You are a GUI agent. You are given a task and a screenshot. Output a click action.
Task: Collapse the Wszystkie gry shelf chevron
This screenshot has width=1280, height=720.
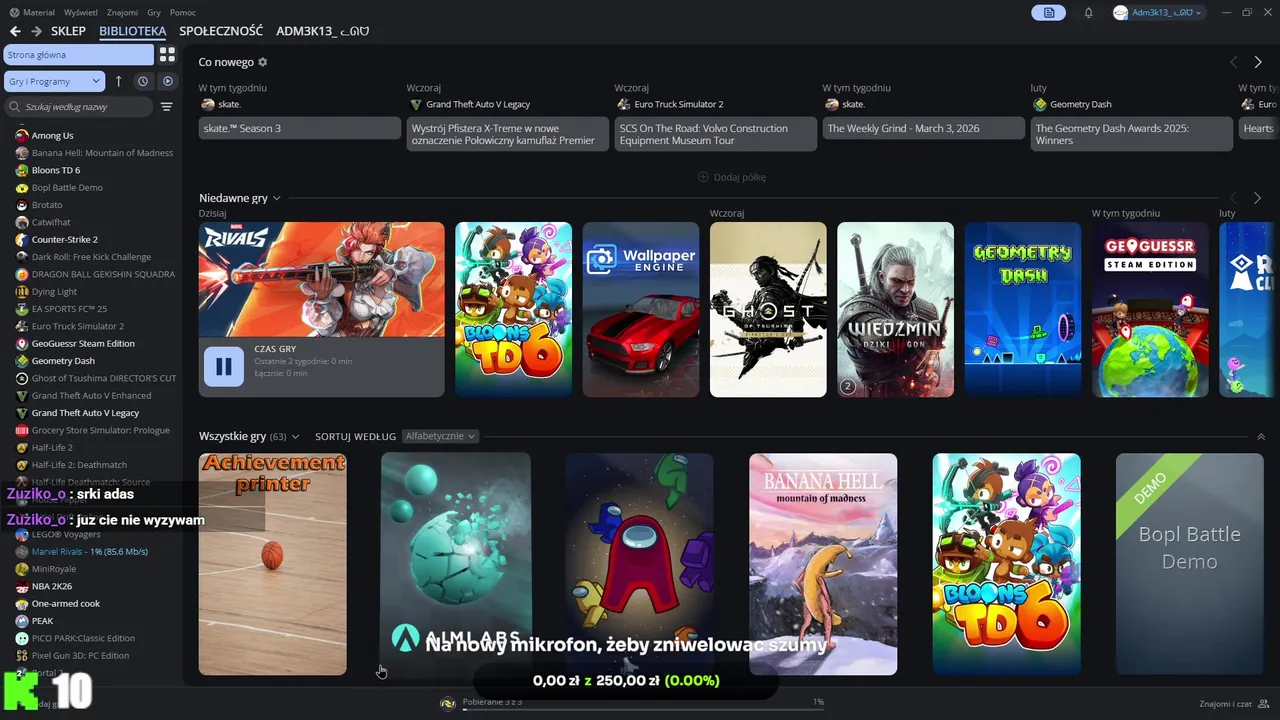[1260, 437]
